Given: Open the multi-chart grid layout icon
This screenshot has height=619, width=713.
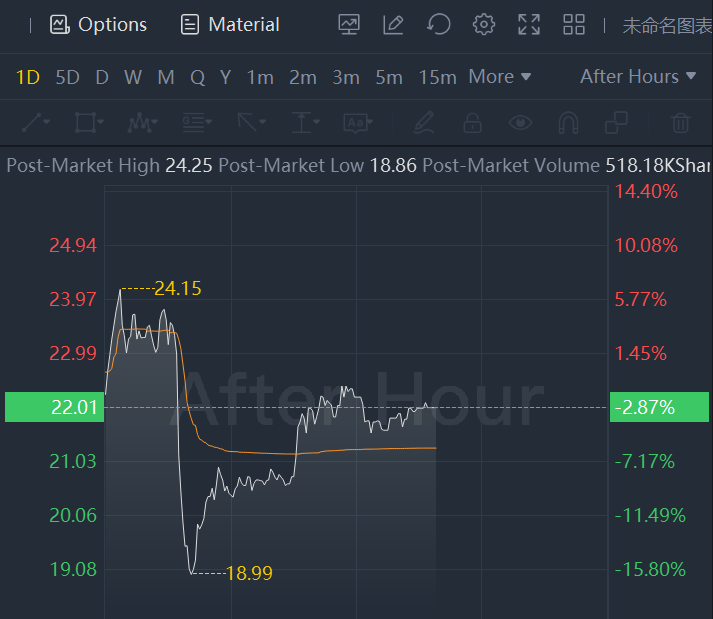Looking at the screenshot, I should (574, 25).
